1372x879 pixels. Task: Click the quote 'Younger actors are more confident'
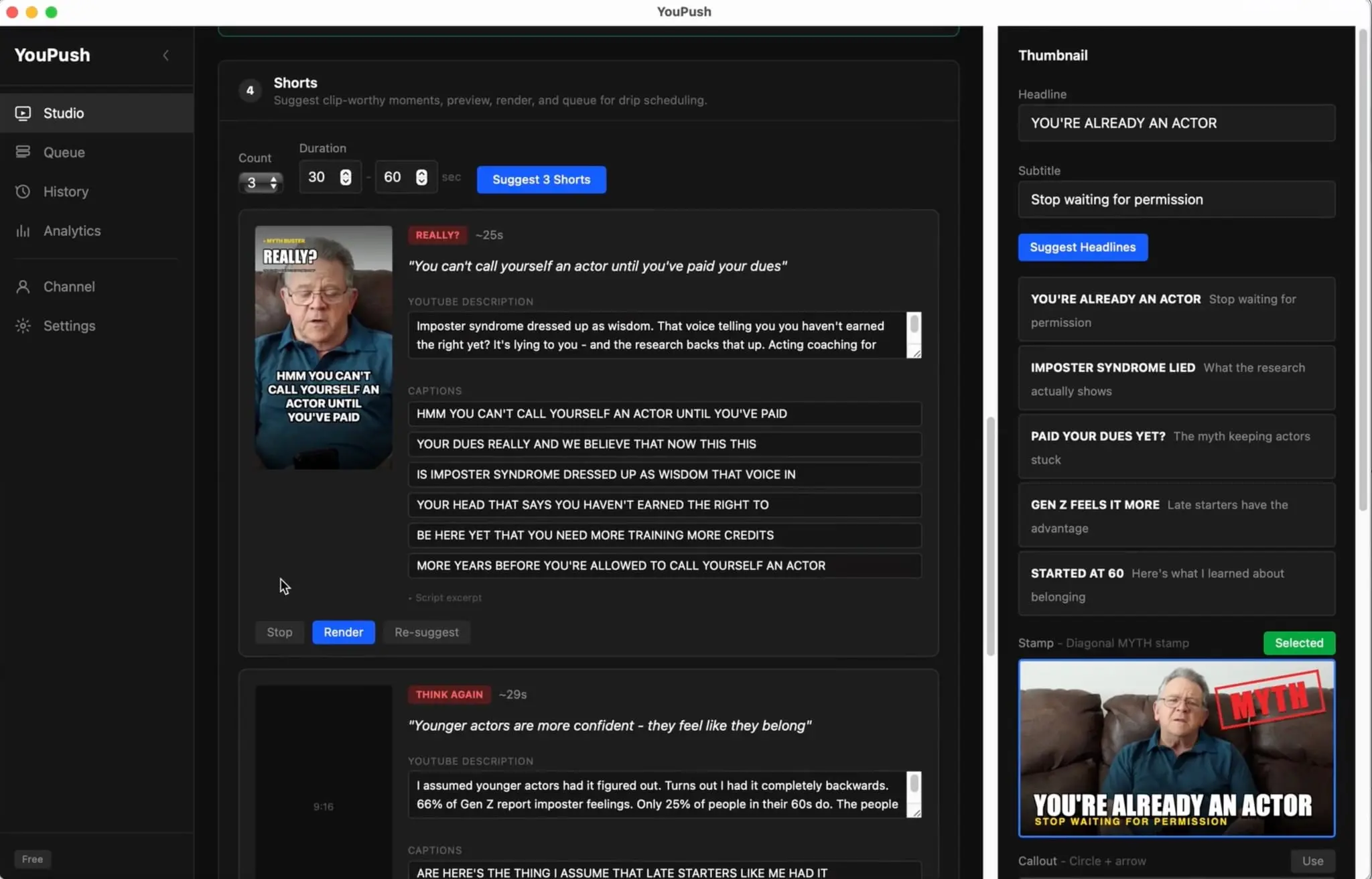610,726
